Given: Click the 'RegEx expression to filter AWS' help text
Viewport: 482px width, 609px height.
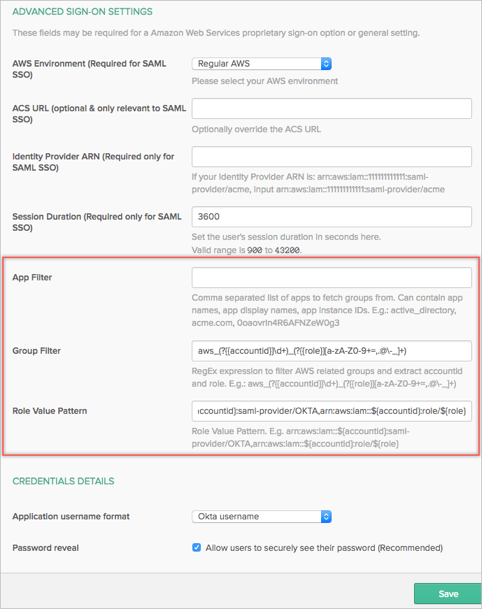Looking at the screenshot, I should (x=327, y=378).
